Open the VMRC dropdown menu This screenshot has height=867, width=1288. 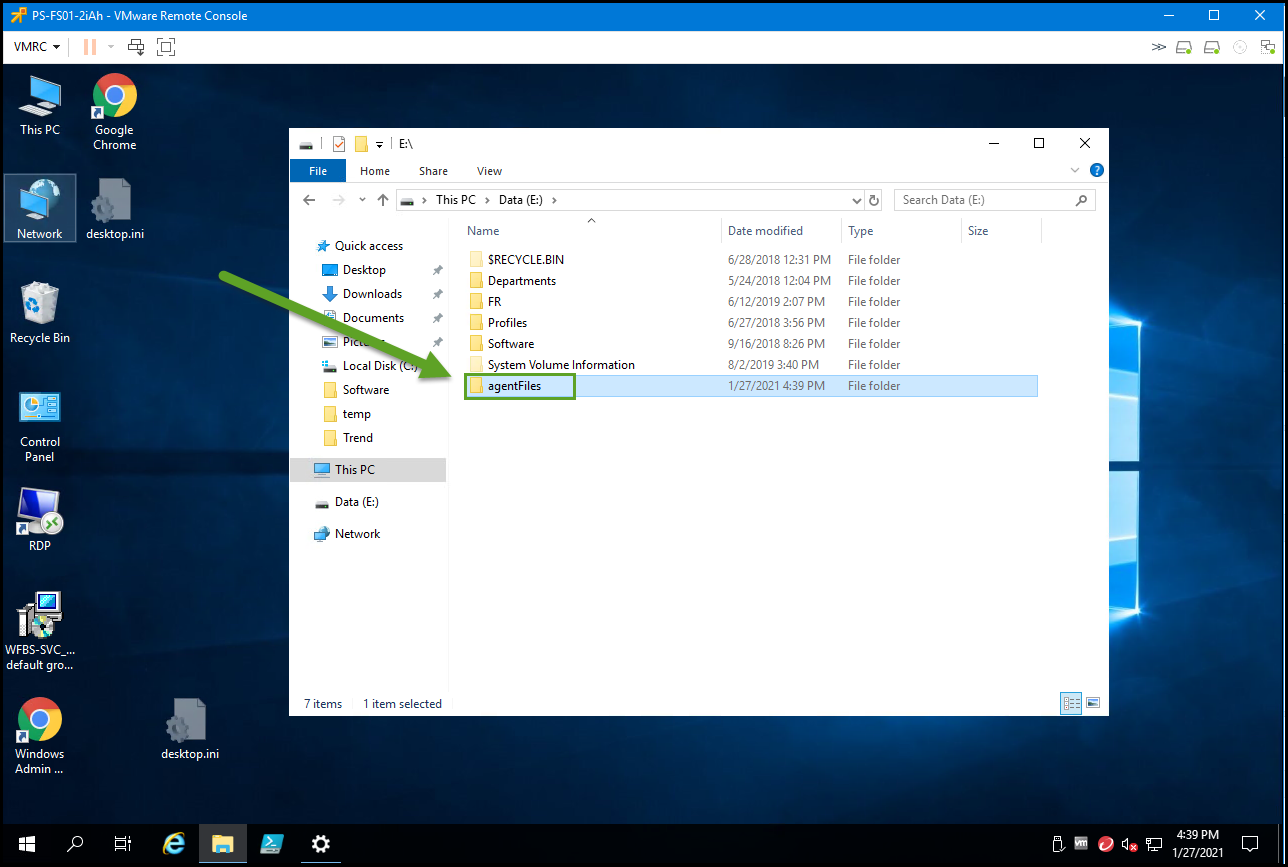[37, 47]
